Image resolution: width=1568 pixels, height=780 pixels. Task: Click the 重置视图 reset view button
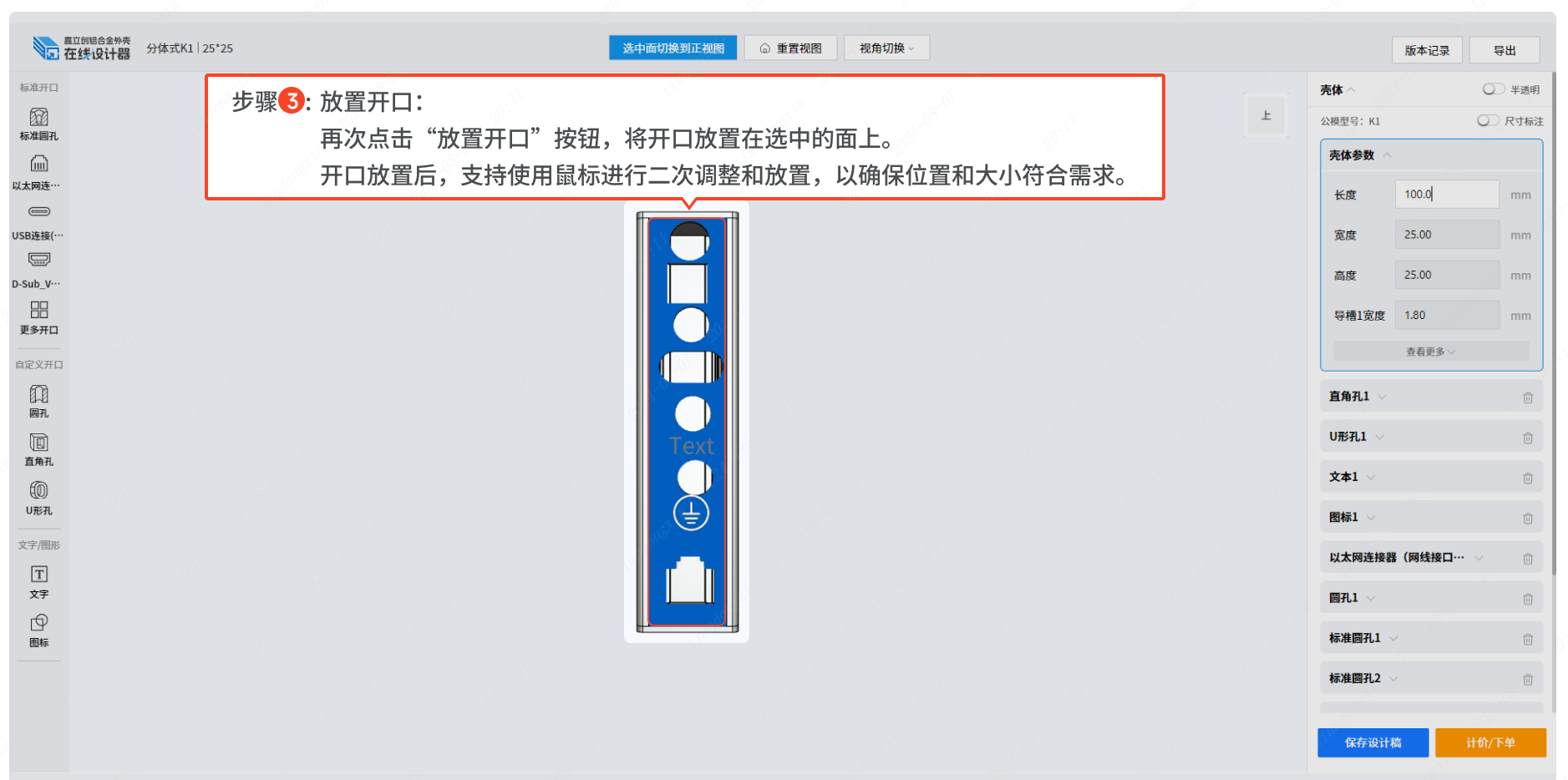tap(790, 48)
